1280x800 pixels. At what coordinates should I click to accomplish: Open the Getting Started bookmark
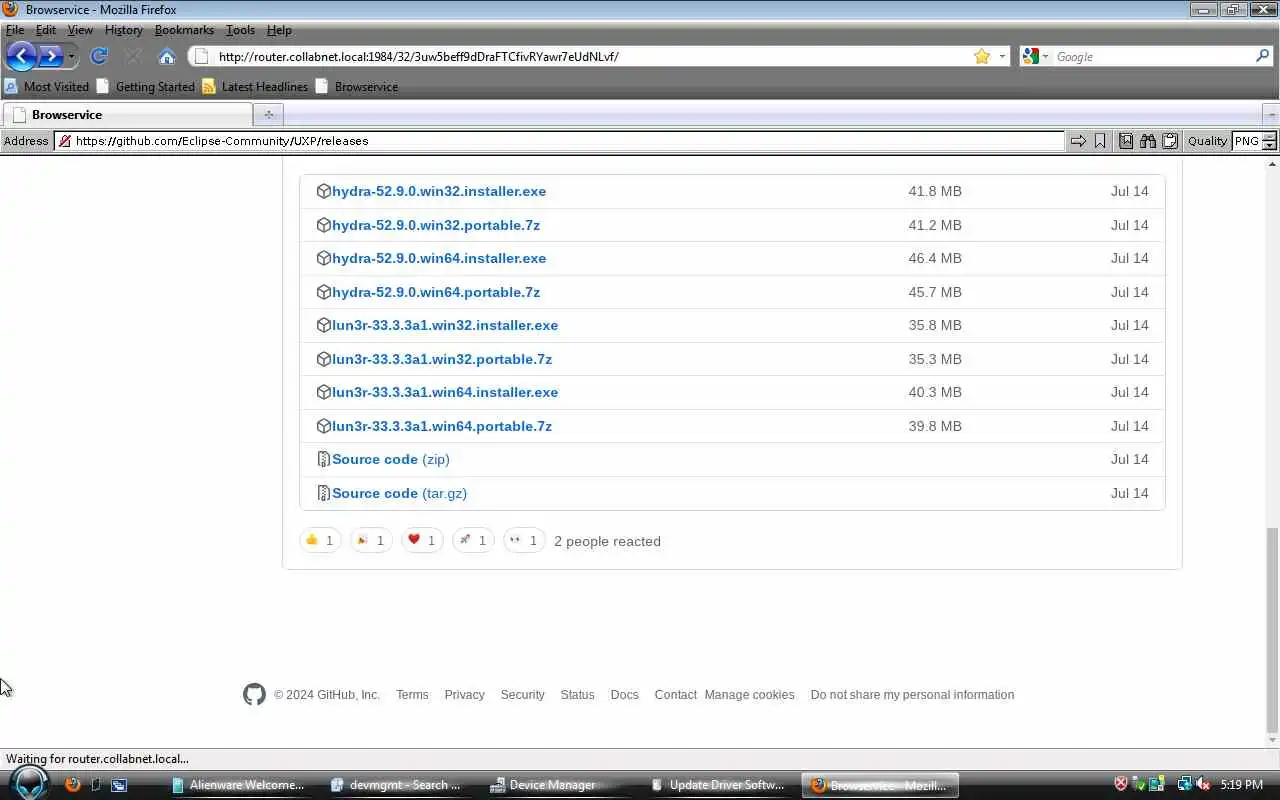(145, 86)
